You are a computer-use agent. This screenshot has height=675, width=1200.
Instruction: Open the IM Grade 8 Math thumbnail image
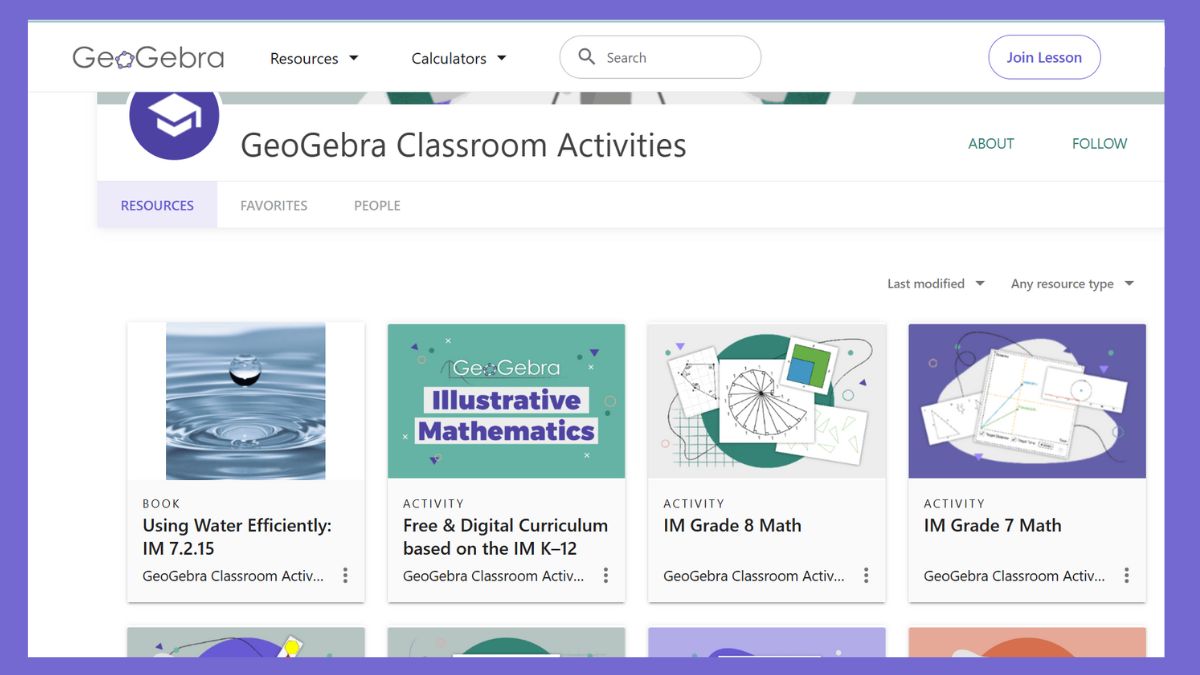(767, 401)
